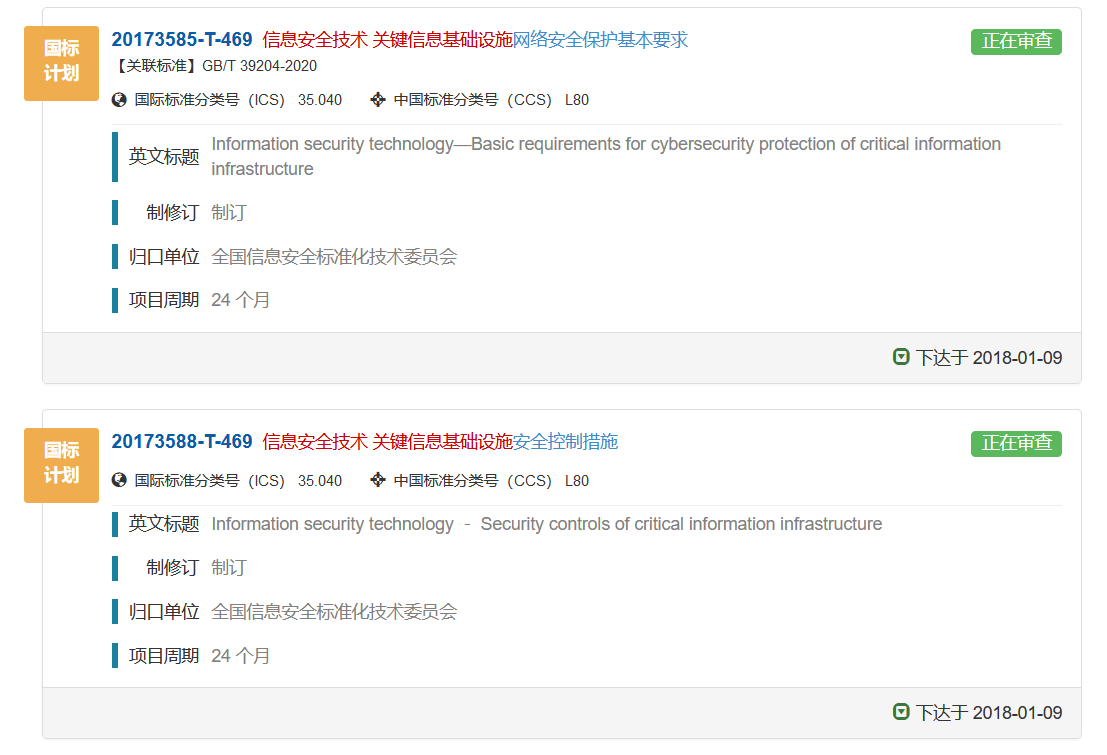The image size is (1107, 755).
Task: Click the second 国标计划 orange badge
Action: pyautogui.click(x=61, y=465)
